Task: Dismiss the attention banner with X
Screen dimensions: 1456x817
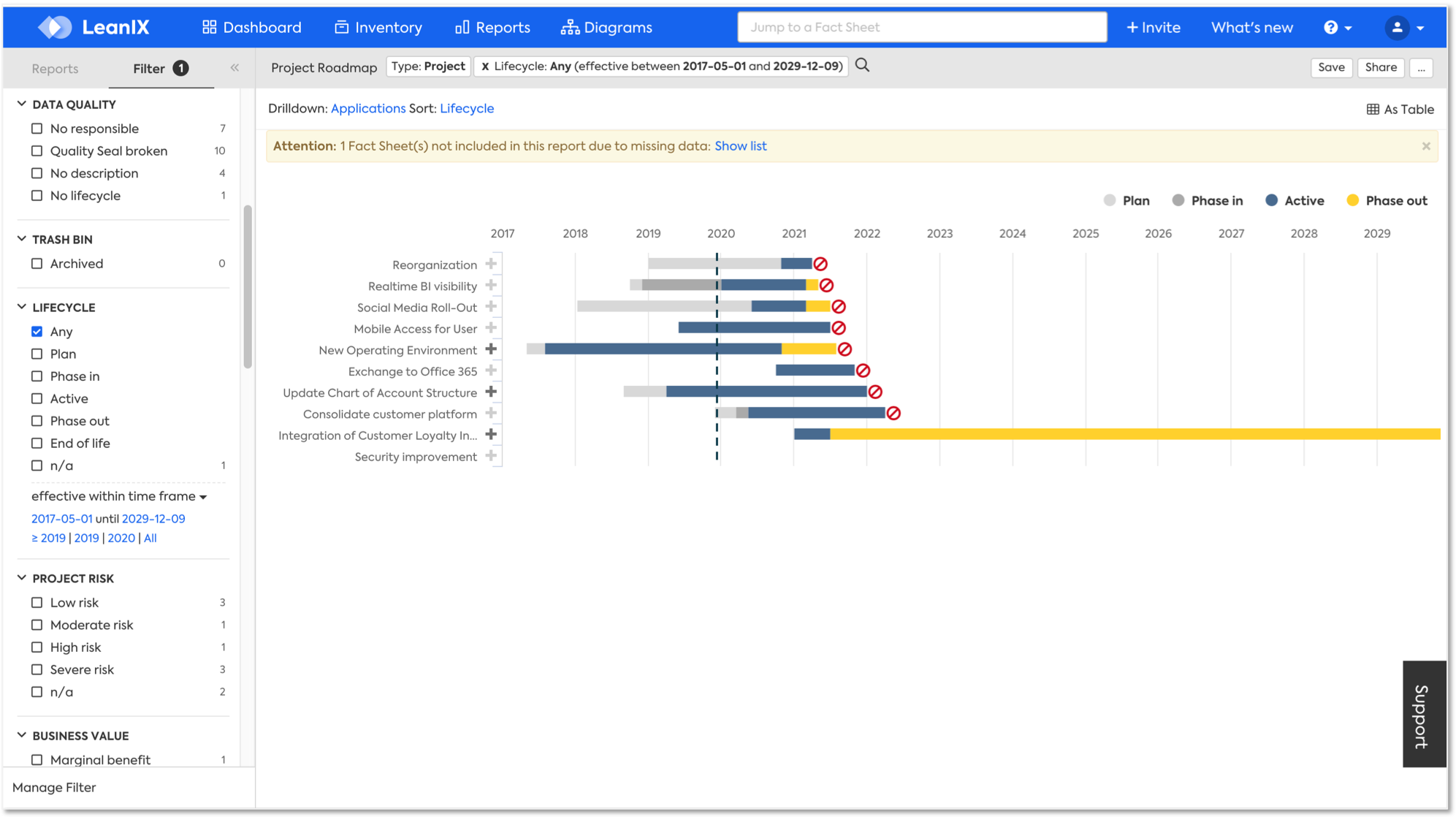Action: [x=1425, y=146]
